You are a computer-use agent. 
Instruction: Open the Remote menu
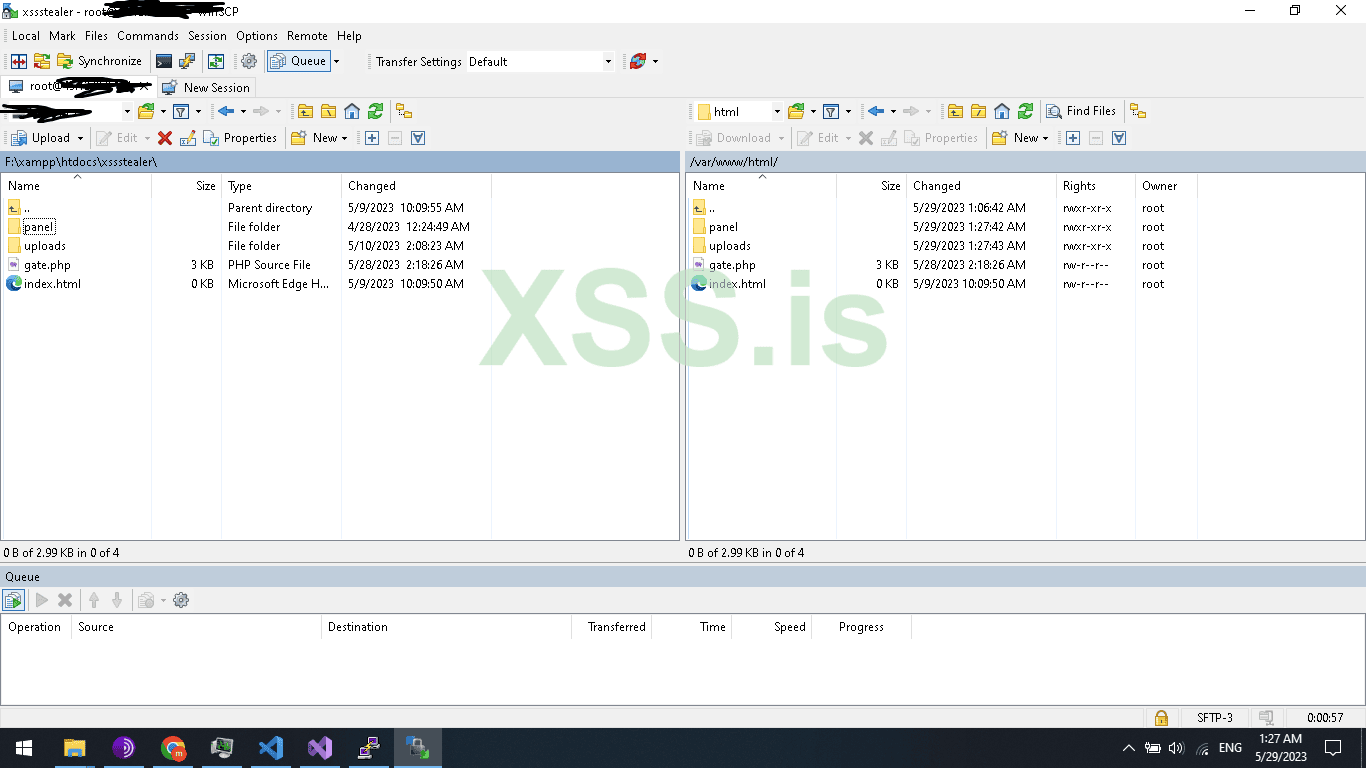(x=307, y=36)
